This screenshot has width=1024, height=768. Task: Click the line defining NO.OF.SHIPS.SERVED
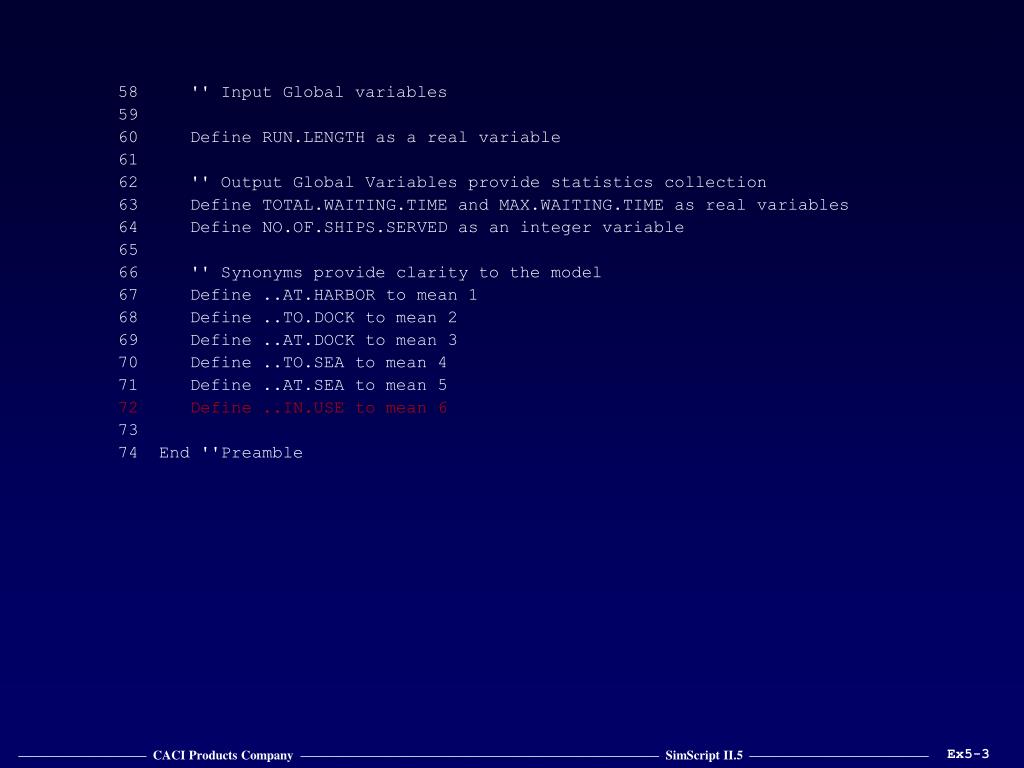pos(438,227)
